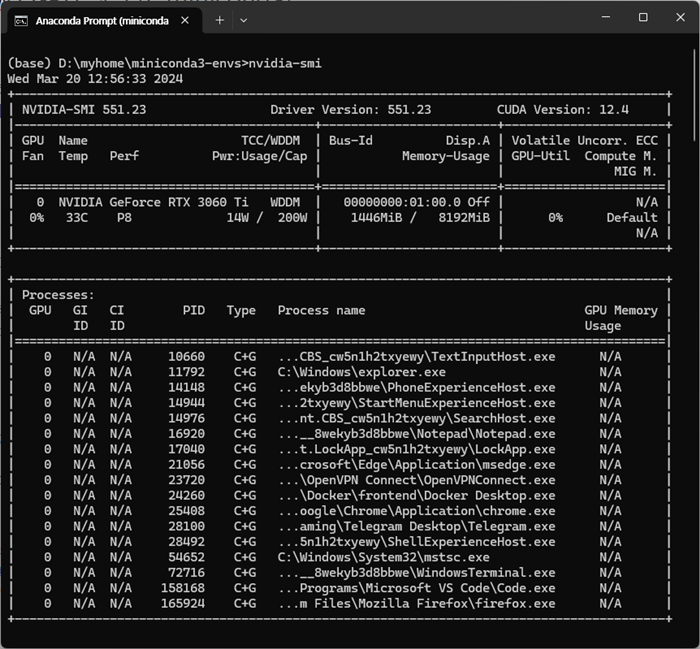This screenshot has height=649, width=700.
Task: Click the 'Processes:' heading
Action: 58,295
